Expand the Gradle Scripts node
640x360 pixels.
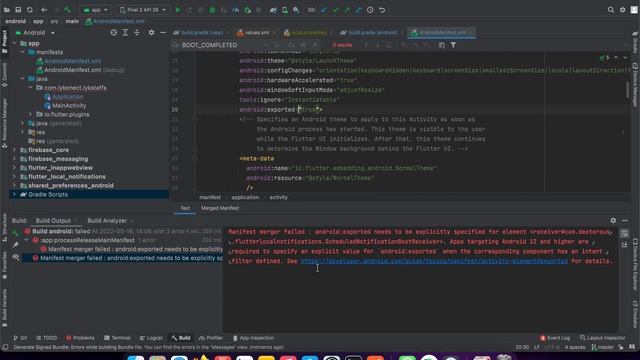tap(15, 194)
